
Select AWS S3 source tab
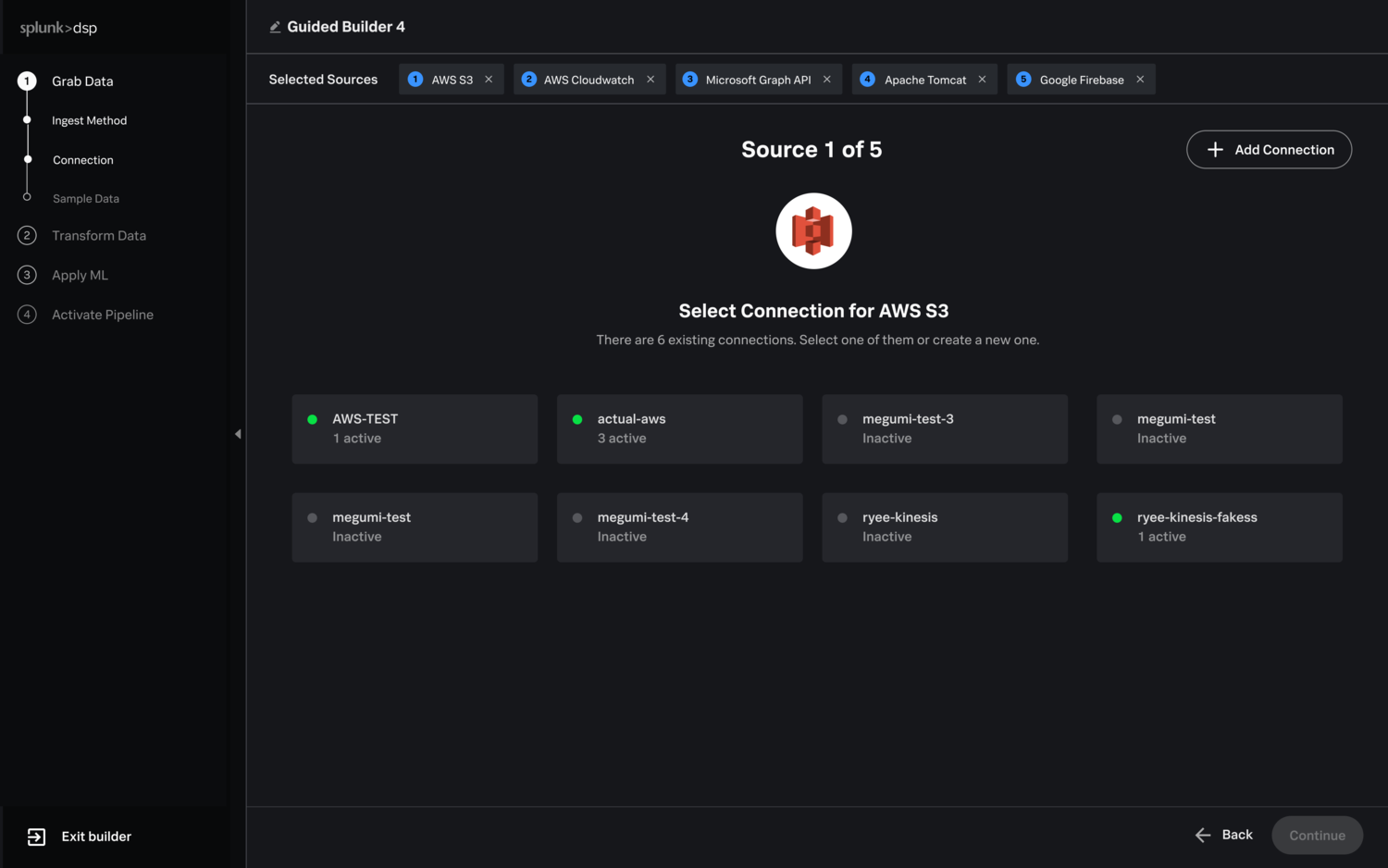point(452,80)
